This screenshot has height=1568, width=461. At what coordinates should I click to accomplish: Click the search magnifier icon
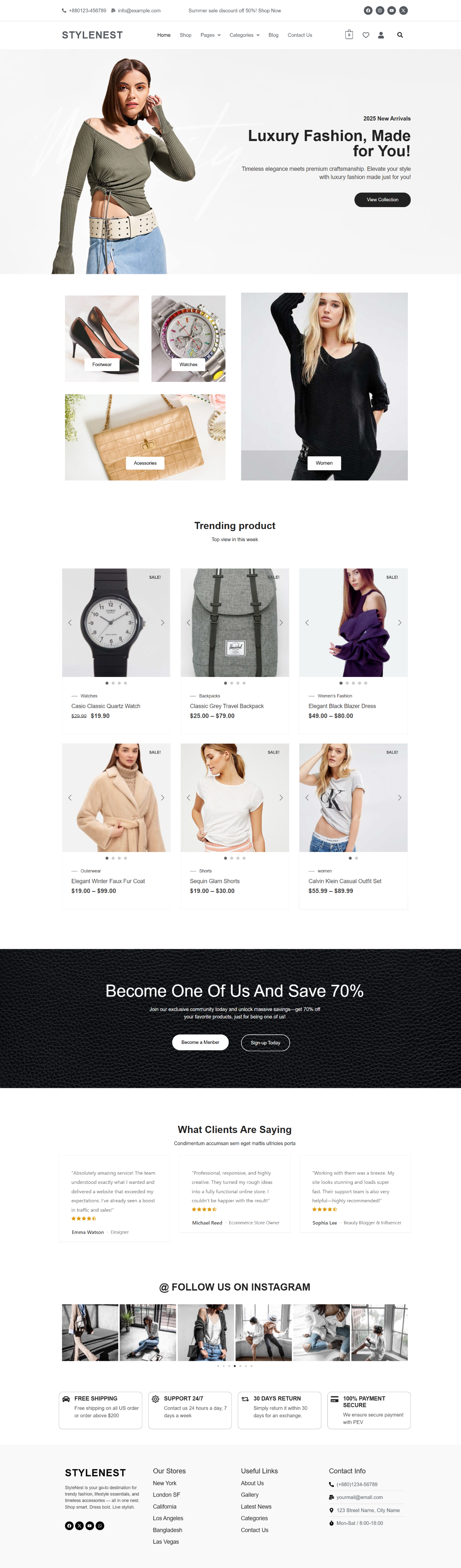[x=400, y=35]
